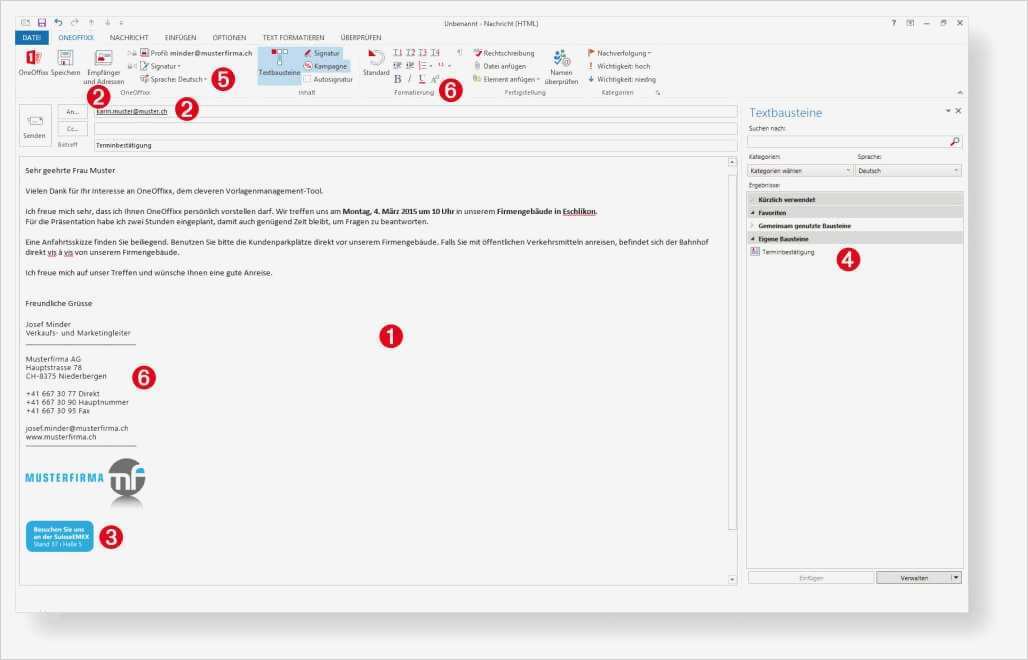The image size is (1028, 660).
Task: Click Signatur in the Inhalt group
Action: (x=321, y=53)
